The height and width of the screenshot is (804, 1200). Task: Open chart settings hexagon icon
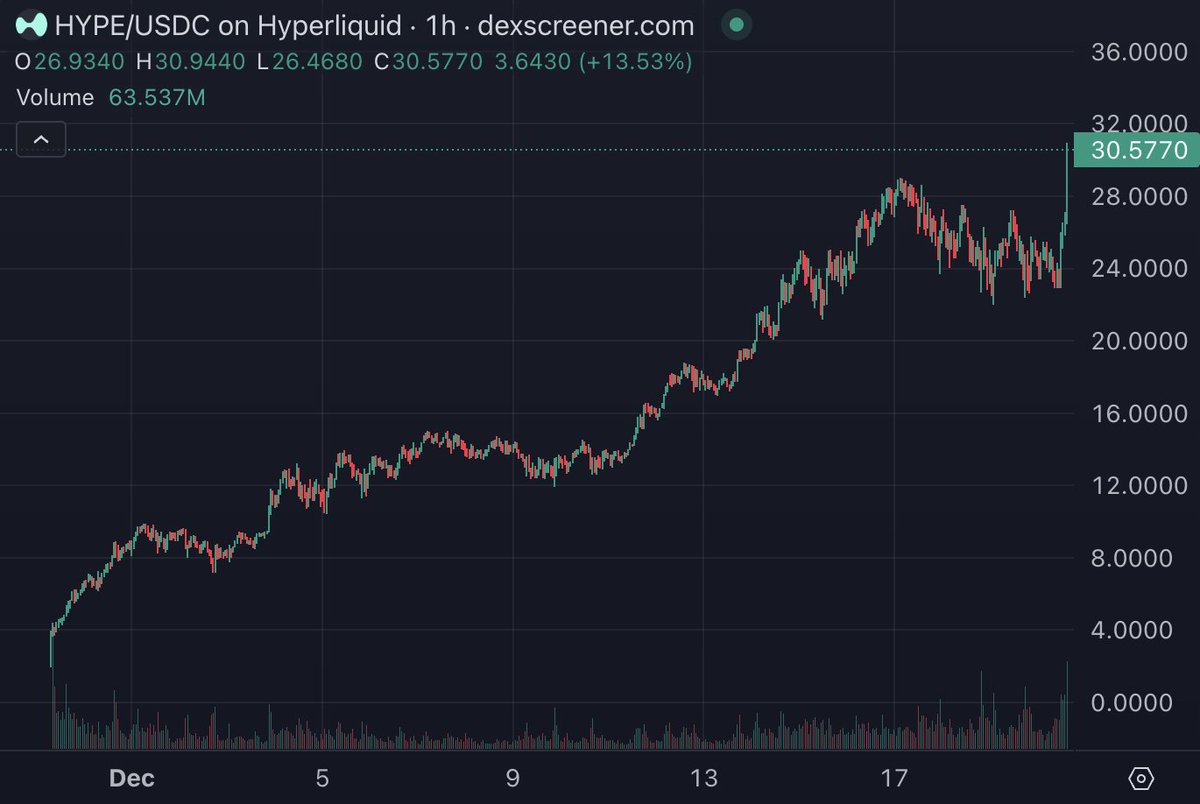click(1141, 778)
